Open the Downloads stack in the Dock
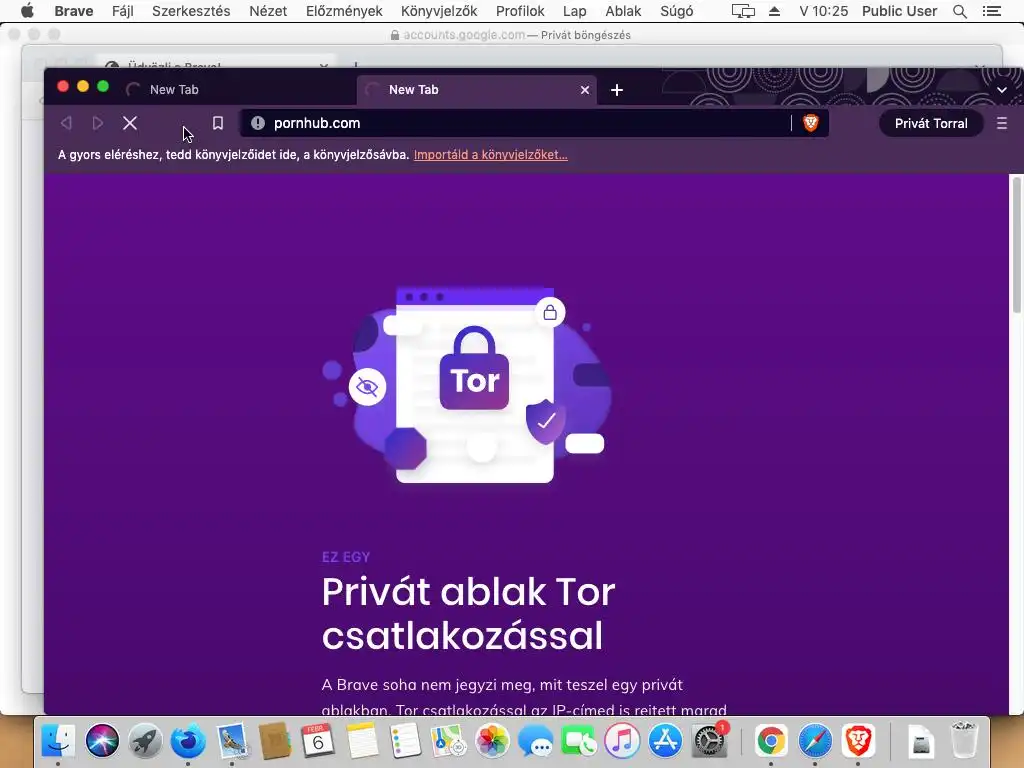1024x768 pixels. tap(921, 741)
